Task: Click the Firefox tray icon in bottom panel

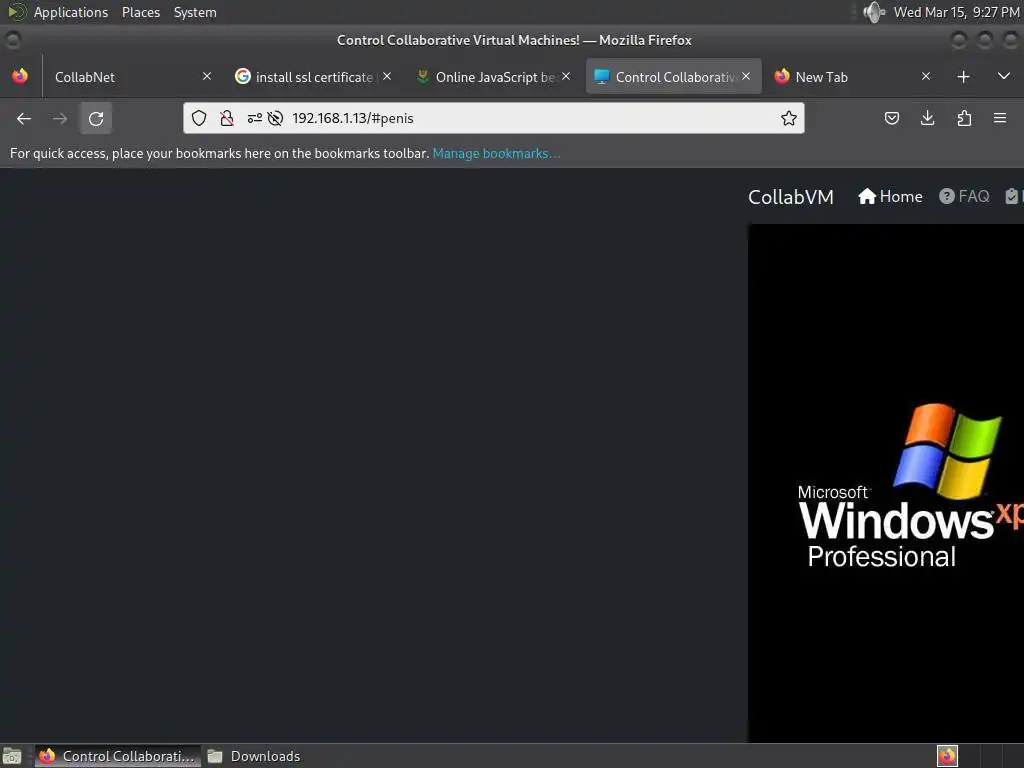Action: [x=947, y=756]
